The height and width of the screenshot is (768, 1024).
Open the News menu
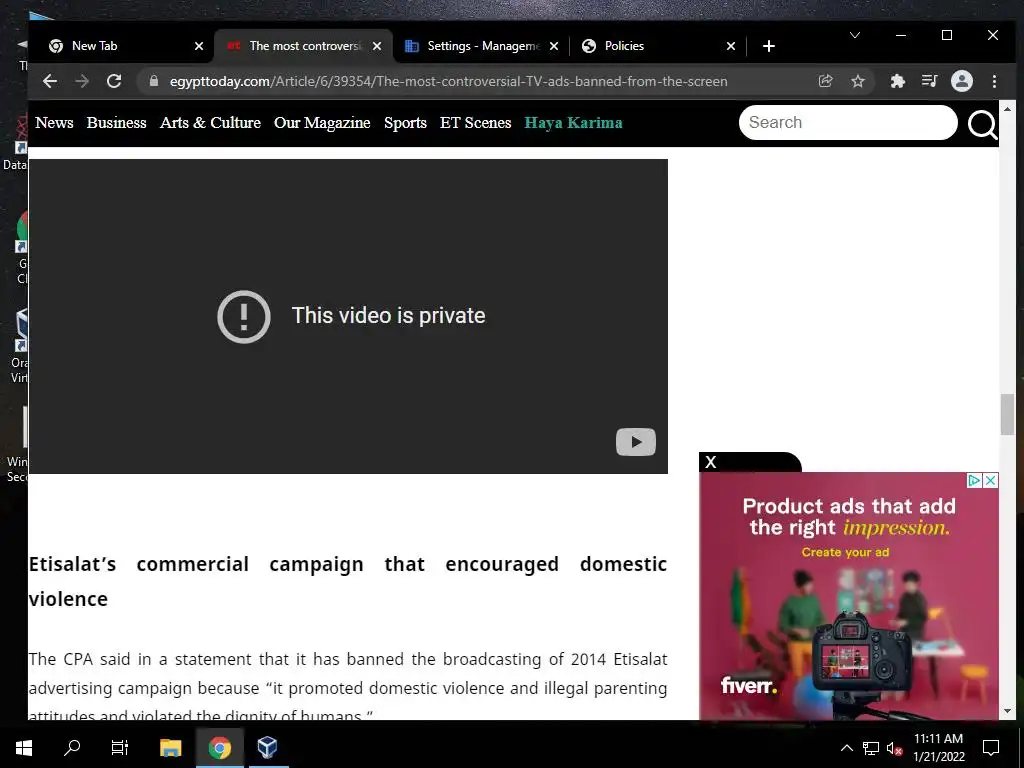[x=54, y=123]
